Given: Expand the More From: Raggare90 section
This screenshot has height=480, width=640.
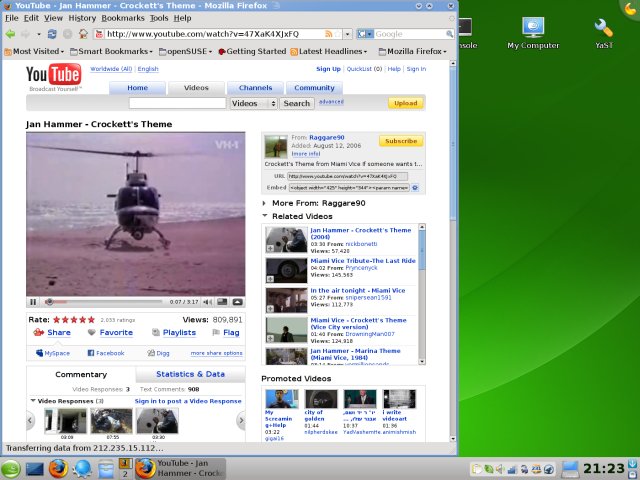Looking at the screenshot, I should coord(265,202).
